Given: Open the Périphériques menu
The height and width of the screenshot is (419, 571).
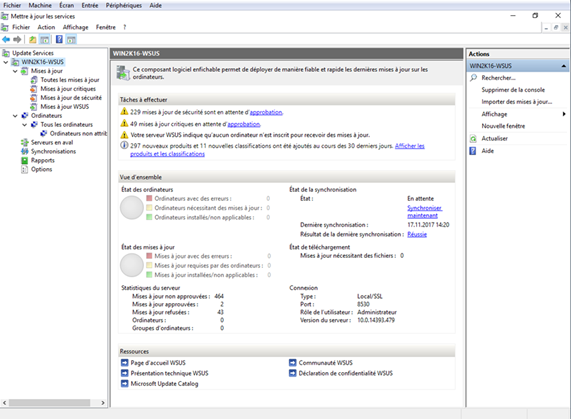Looking at the screenshot, I should tap(123, 5).
